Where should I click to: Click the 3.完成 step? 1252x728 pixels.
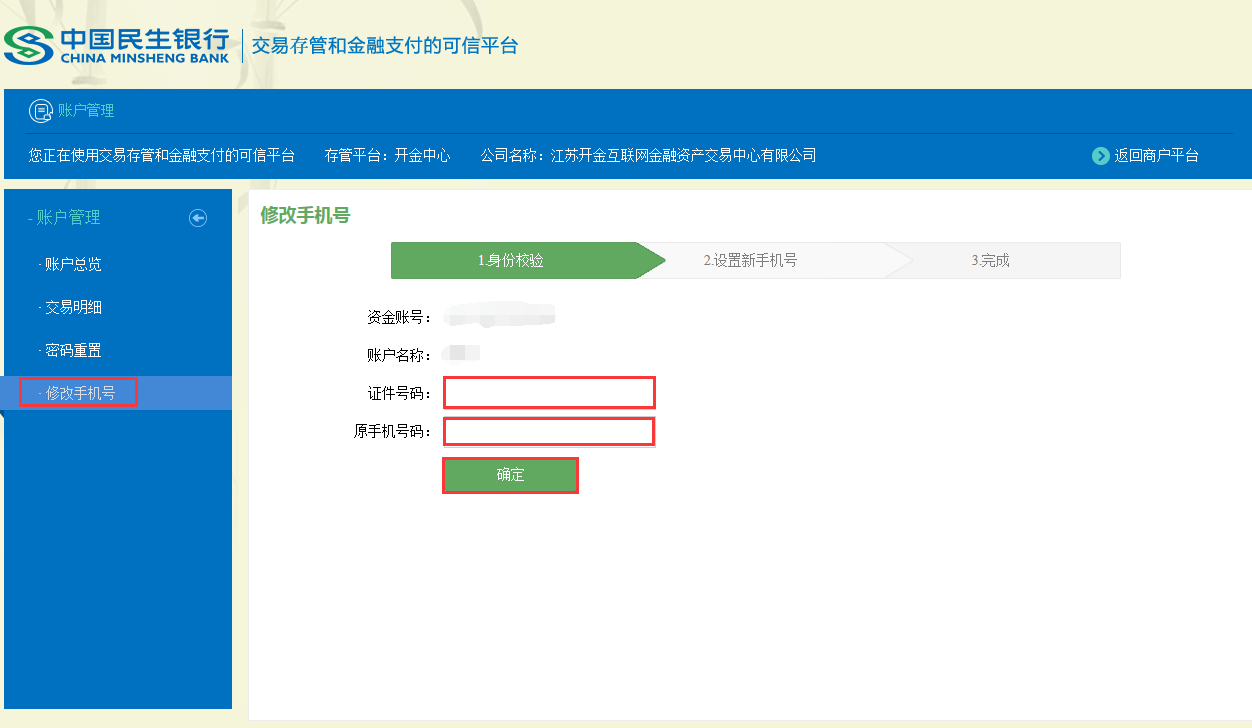990,260
